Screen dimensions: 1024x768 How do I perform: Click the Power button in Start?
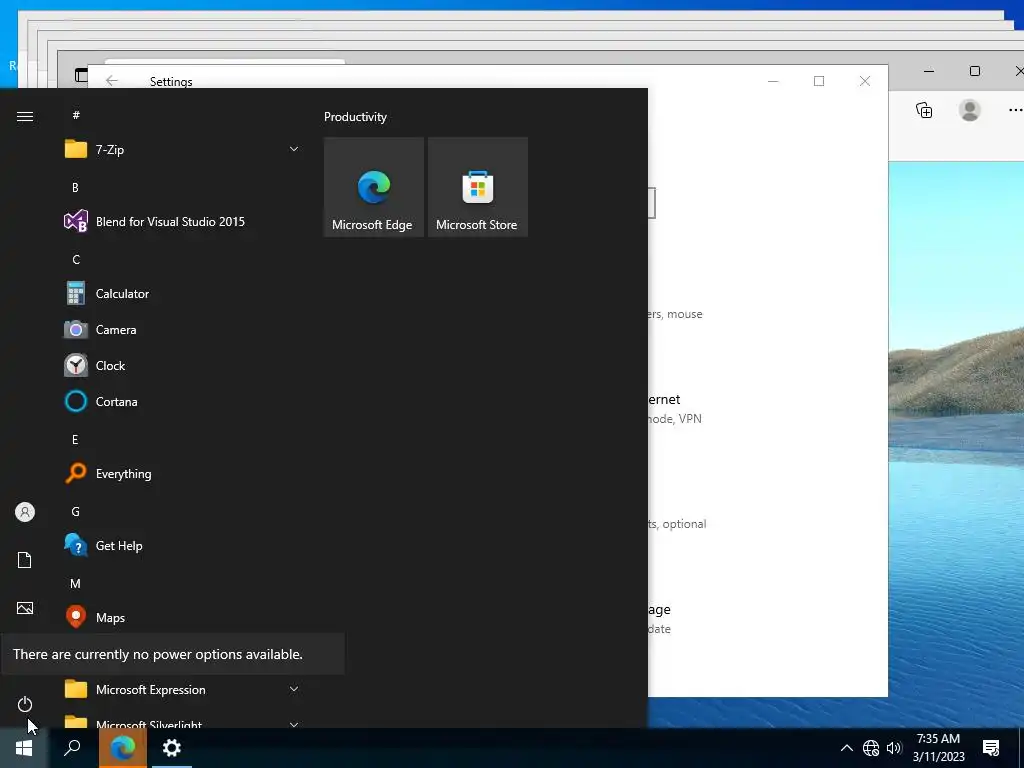pyautogui.click(x=25, y=704)
